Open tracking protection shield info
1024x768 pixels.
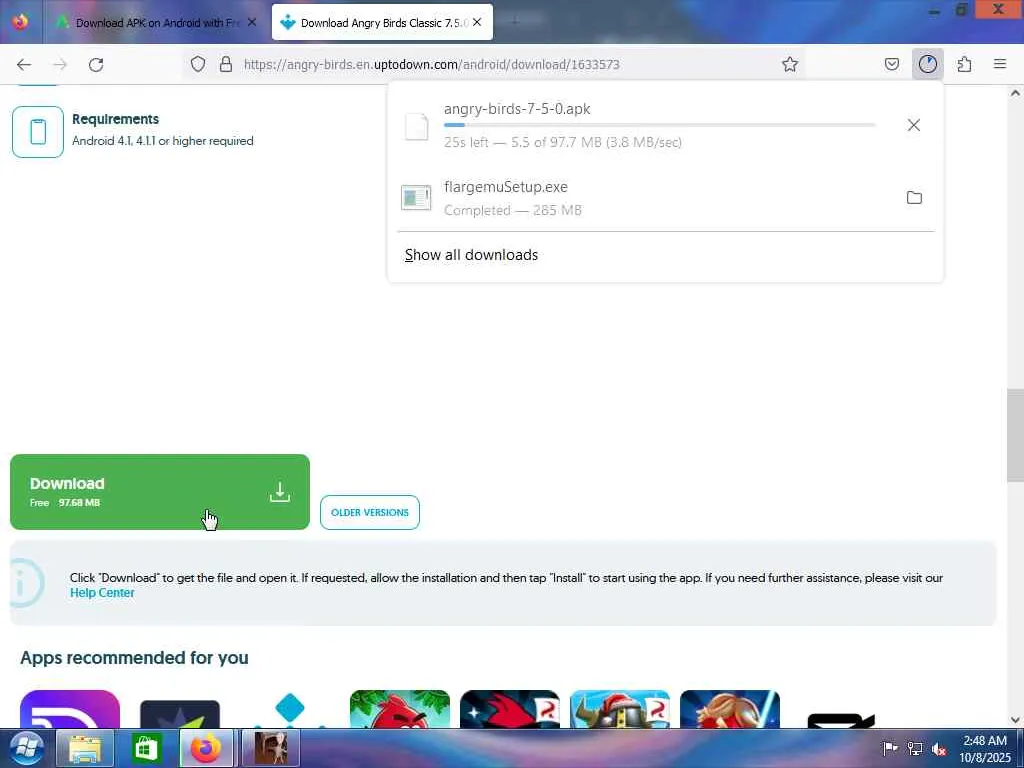[198, 64]
